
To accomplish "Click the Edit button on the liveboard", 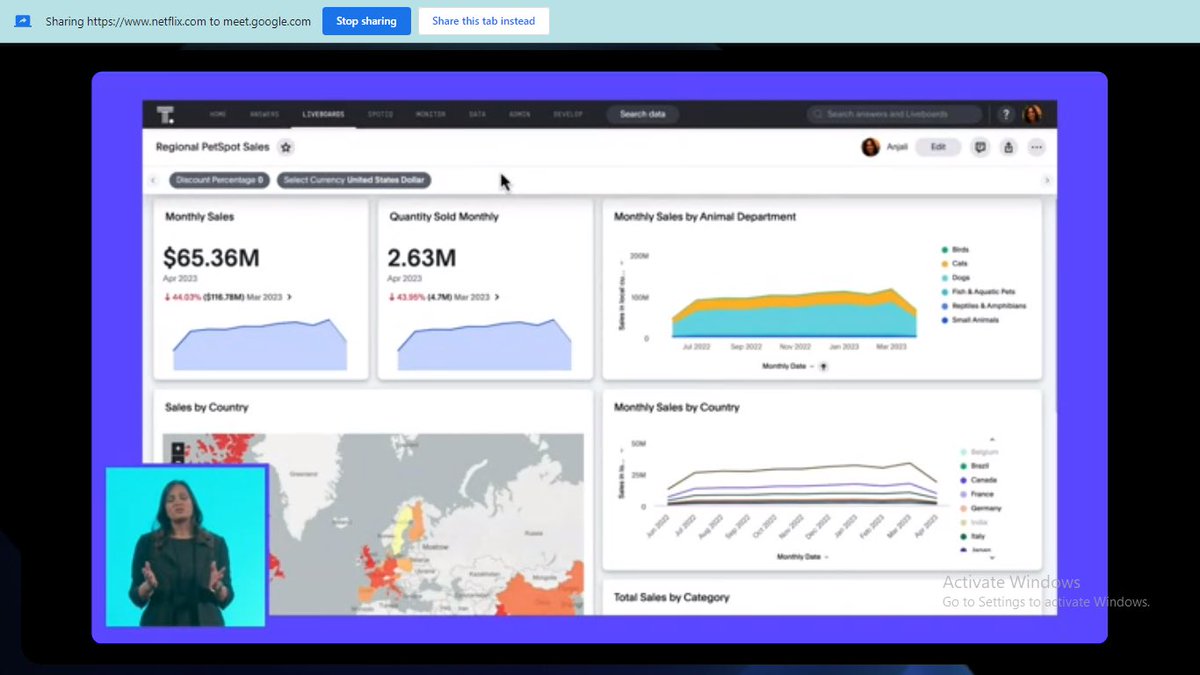I will pyautogui.click(x=938, y=147).
